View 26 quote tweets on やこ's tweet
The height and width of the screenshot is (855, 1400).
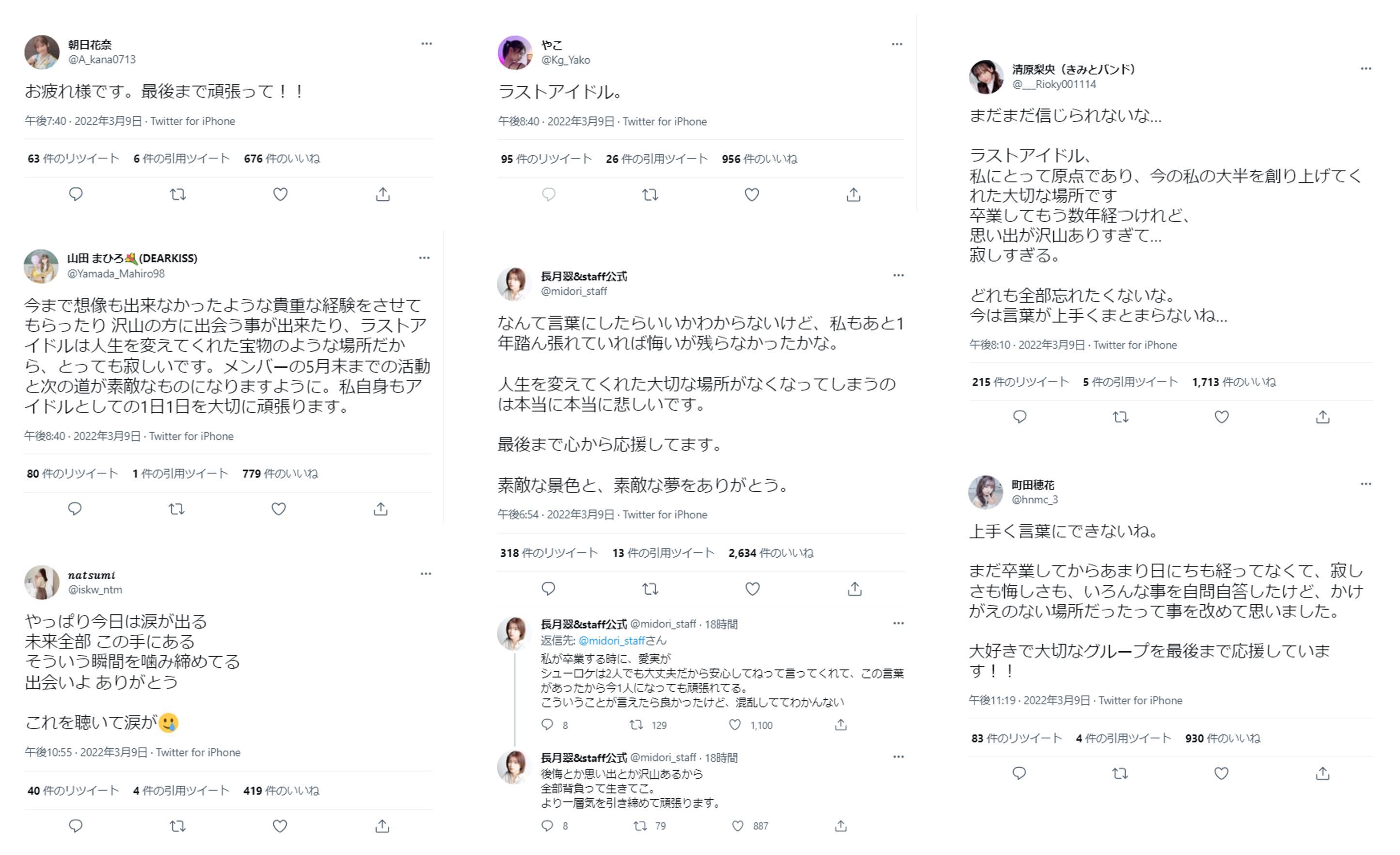657,159
